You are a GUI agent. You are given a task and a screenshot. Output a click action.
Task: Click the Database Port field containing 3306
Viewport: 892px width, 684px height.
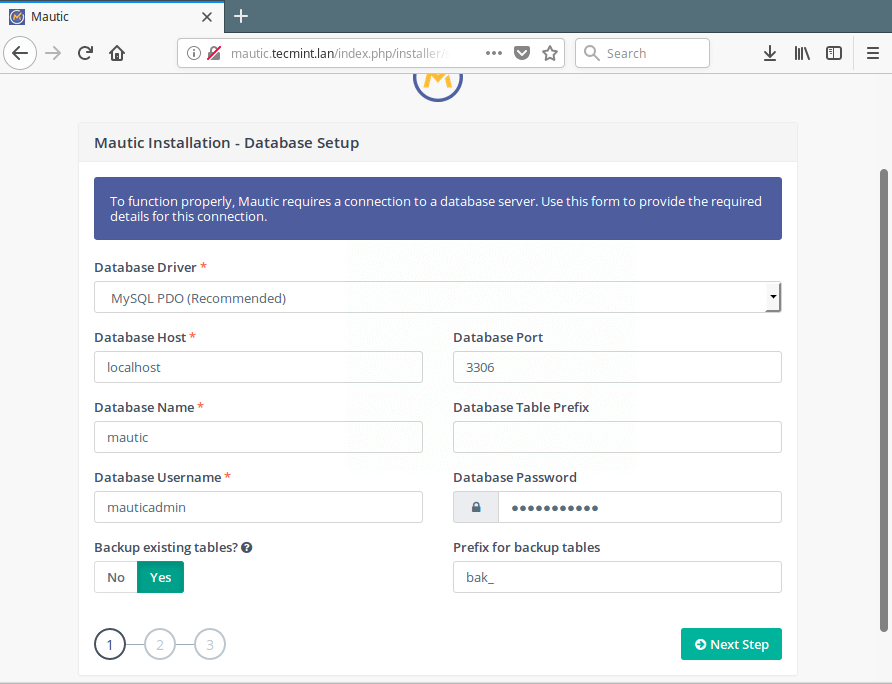coord(617,367)
